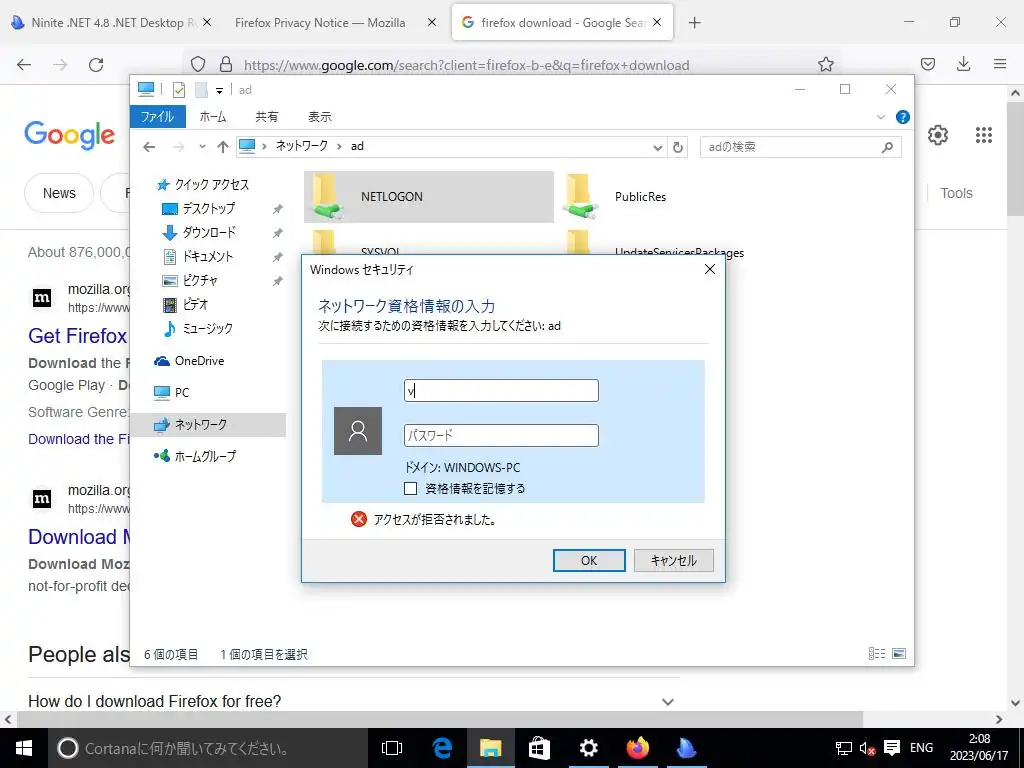This screenshot has width=1024, height=768.
Task: Open Ninite app on taskbar
Action: pos(686,748)
